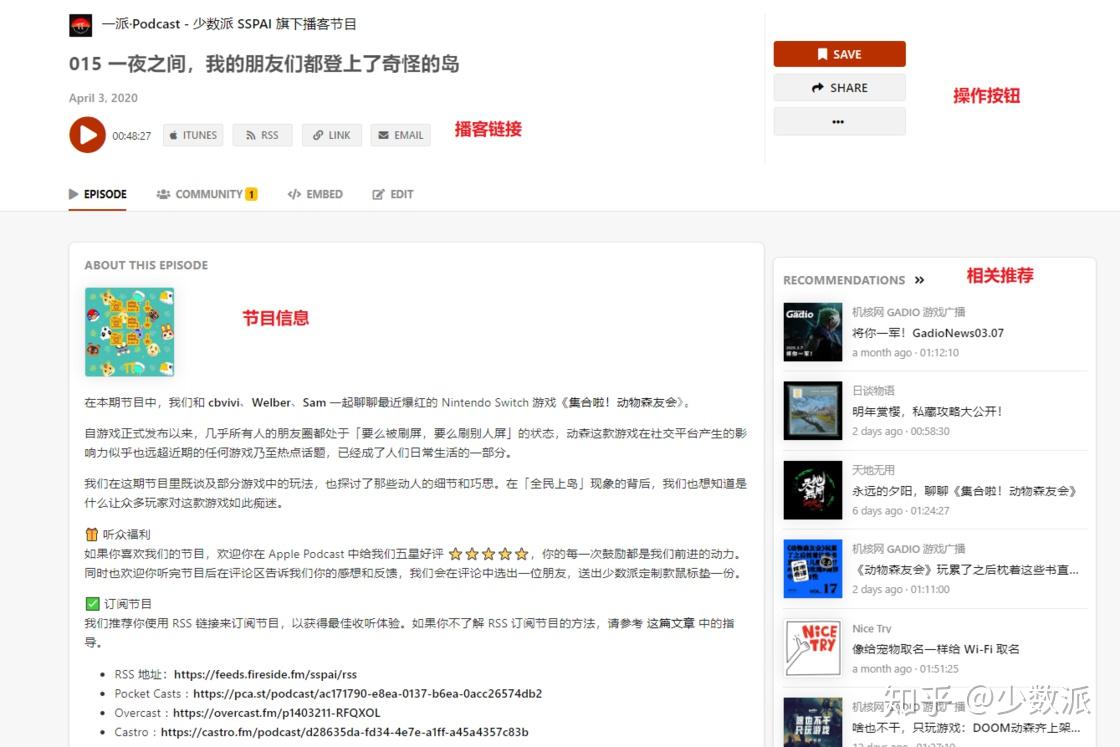Copy the episode via the LINK button
Viewport: 1120px width, 747px height.
point(331,135)
